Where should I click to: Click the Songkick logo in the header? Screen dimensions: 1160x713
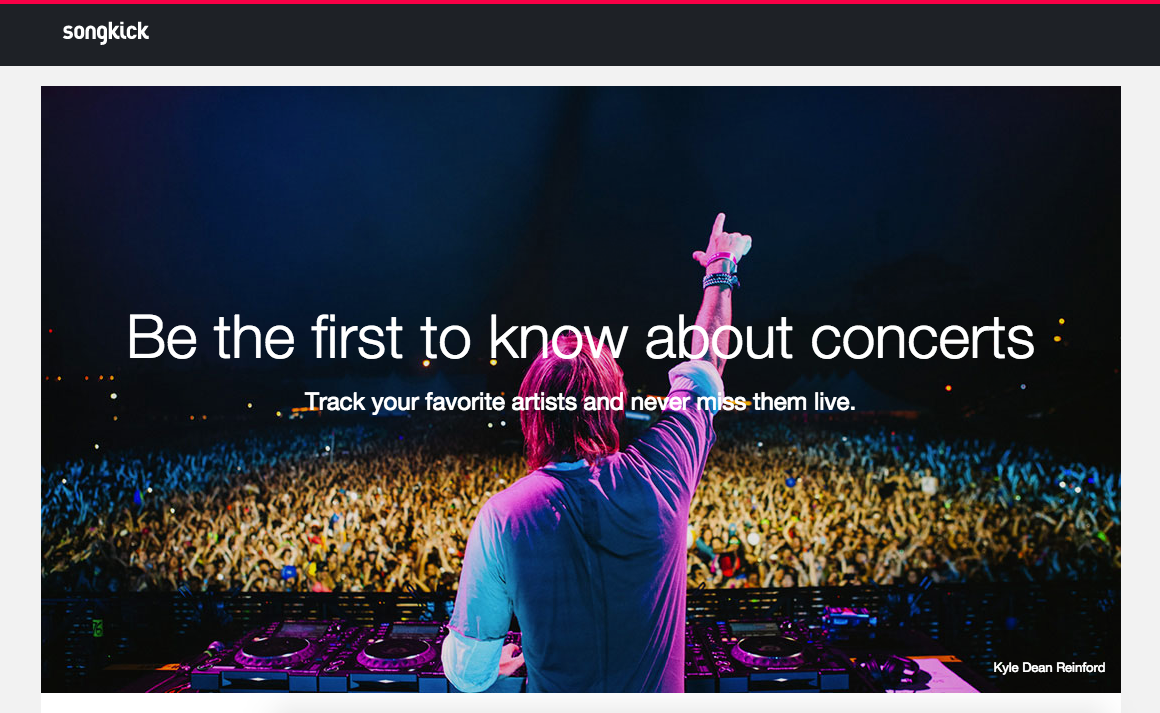[x=105, y=33]
